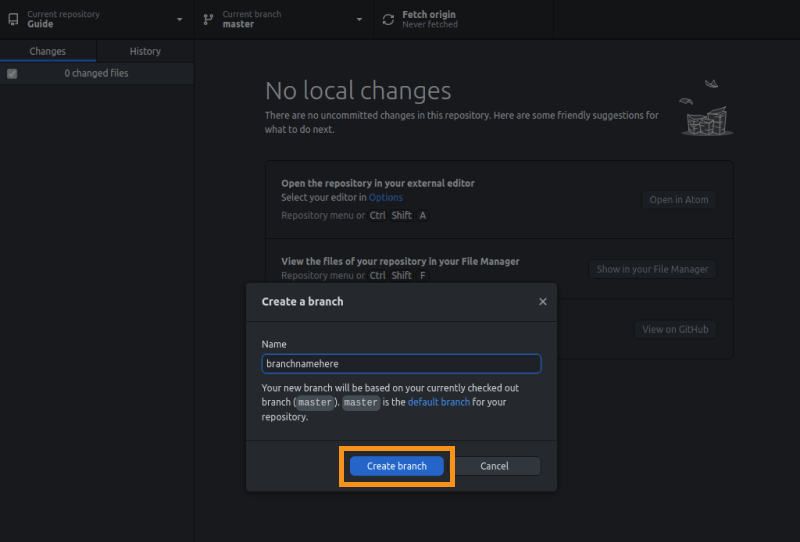Follow the default branch link
The image size is (800, 542).
(x=438, y=402)
